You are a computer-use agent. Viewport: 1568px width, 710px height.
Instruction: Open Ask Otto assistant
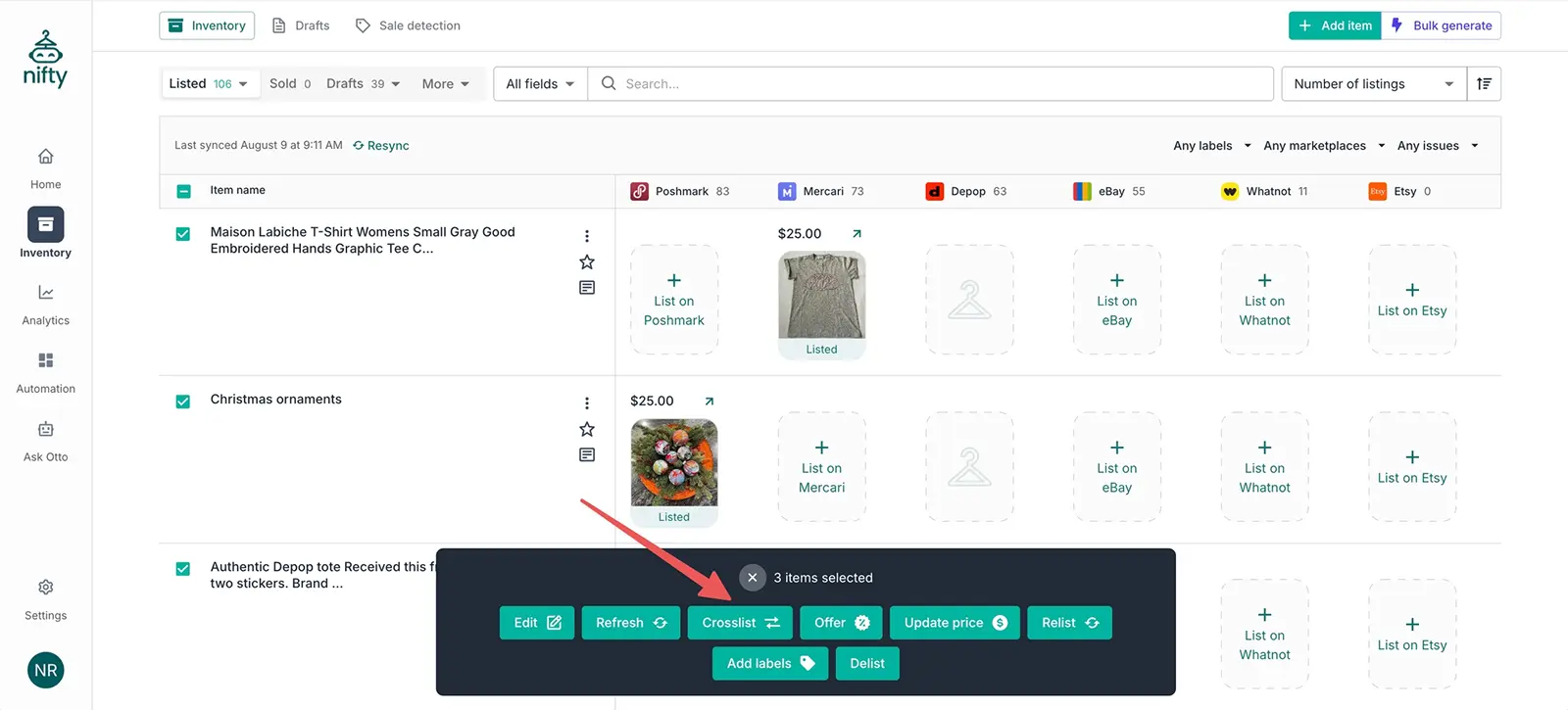pyautogui.click(x=45, y=442)
